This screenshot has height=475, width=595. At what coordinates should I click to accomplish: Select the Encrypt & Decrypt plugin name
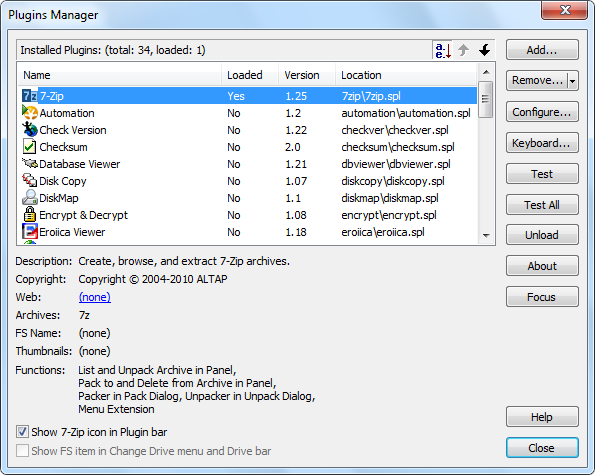(x=83, y=215)
